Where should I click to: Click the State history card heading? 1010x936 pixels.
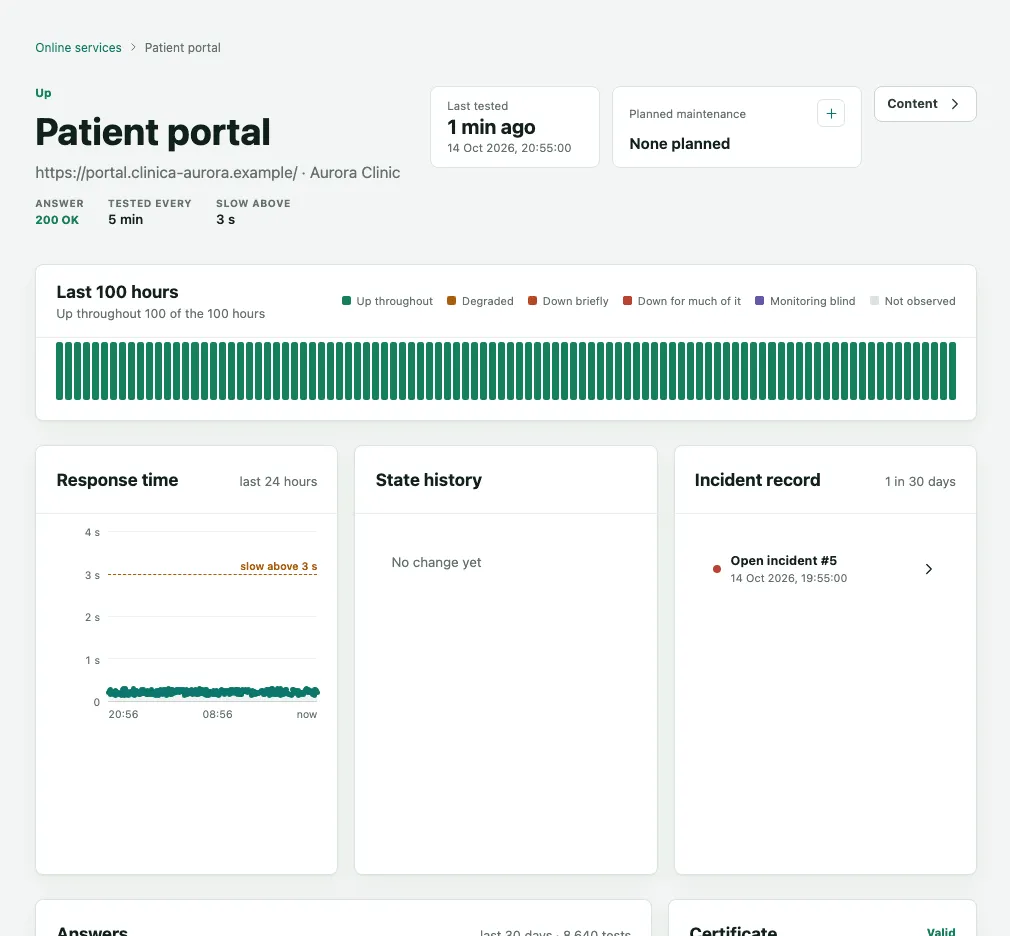428,480
